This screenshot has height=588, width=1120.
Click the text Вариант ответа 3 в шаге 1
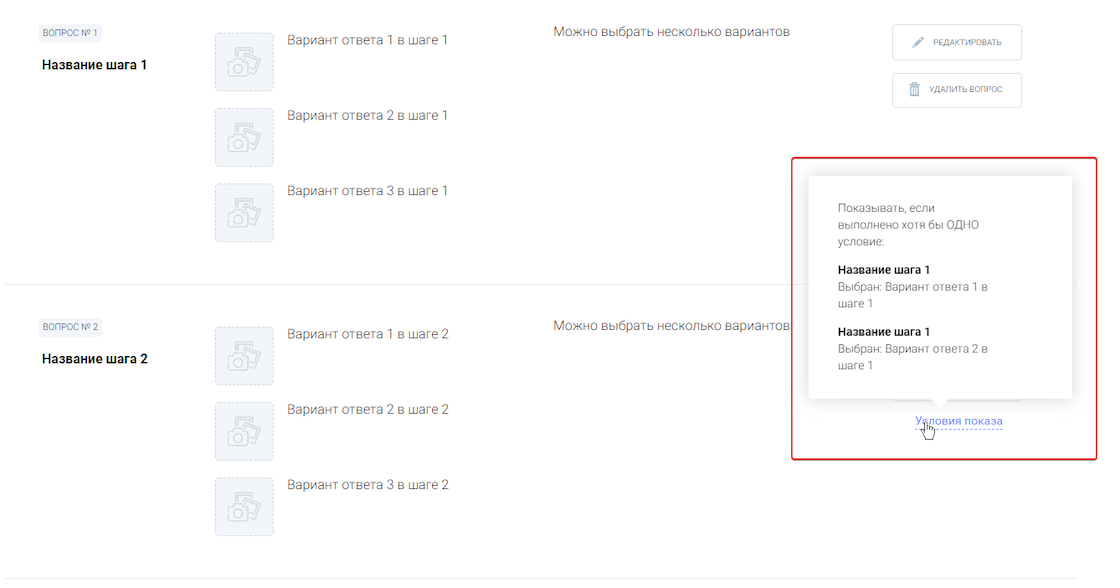click(x=367, y=190)
